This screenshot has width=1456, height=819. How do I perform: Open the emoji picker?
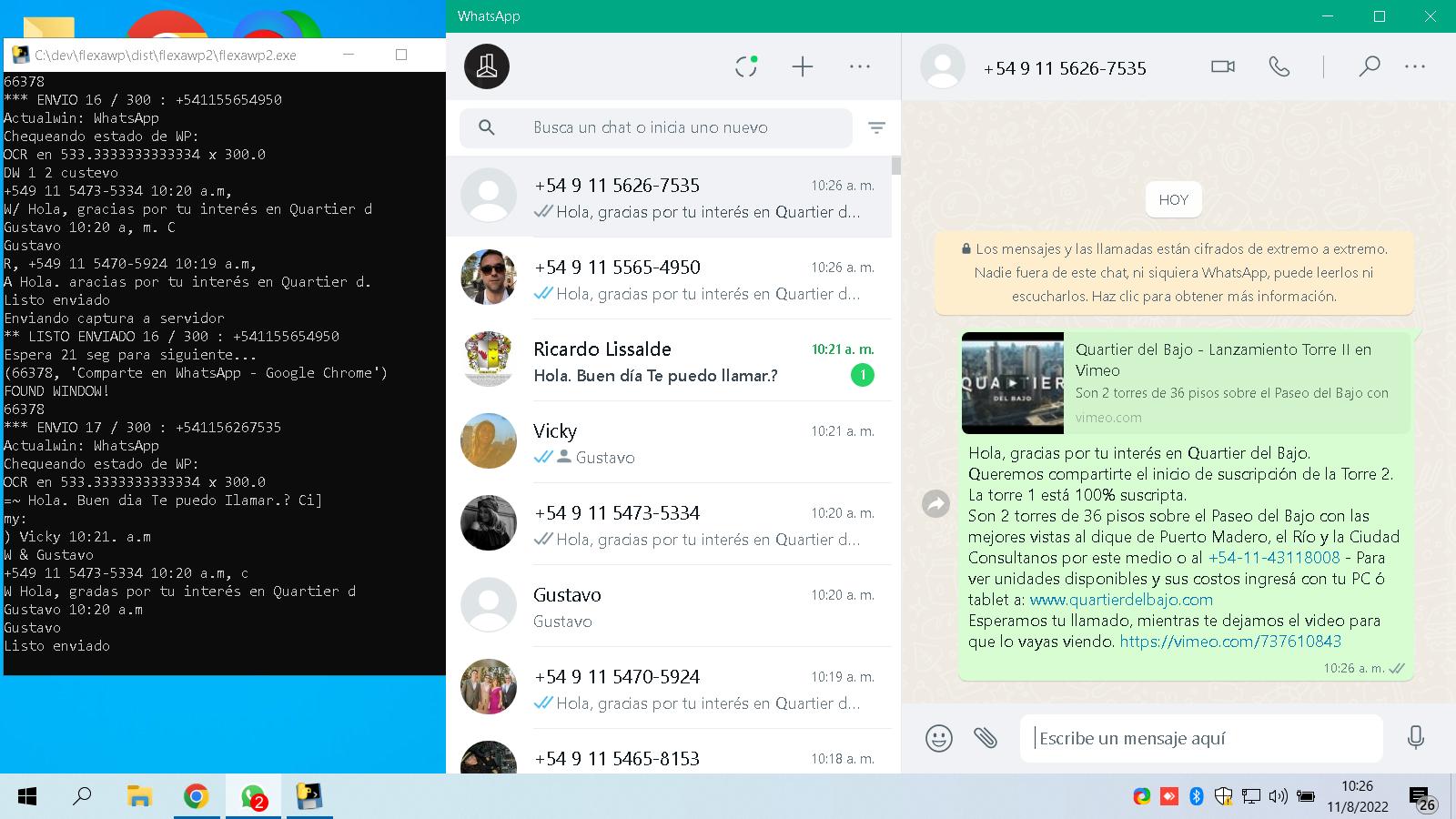pos(938,738)
